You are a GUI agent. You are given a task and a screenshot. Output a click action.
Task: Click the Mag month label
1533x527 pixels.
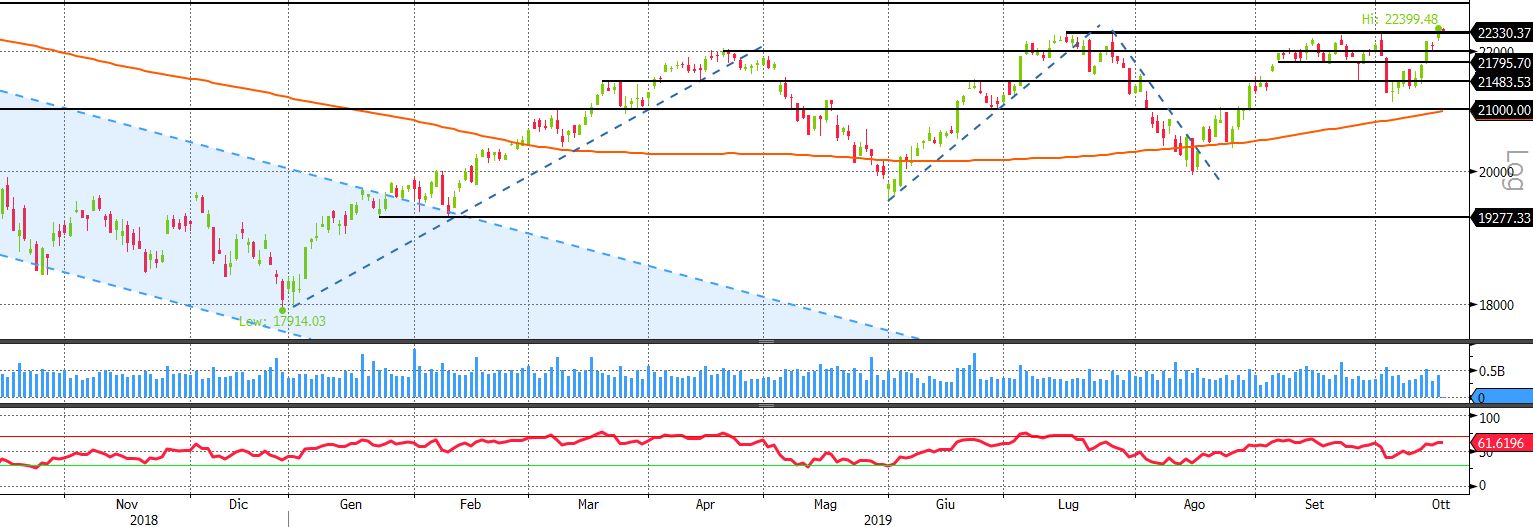(825, 505)
